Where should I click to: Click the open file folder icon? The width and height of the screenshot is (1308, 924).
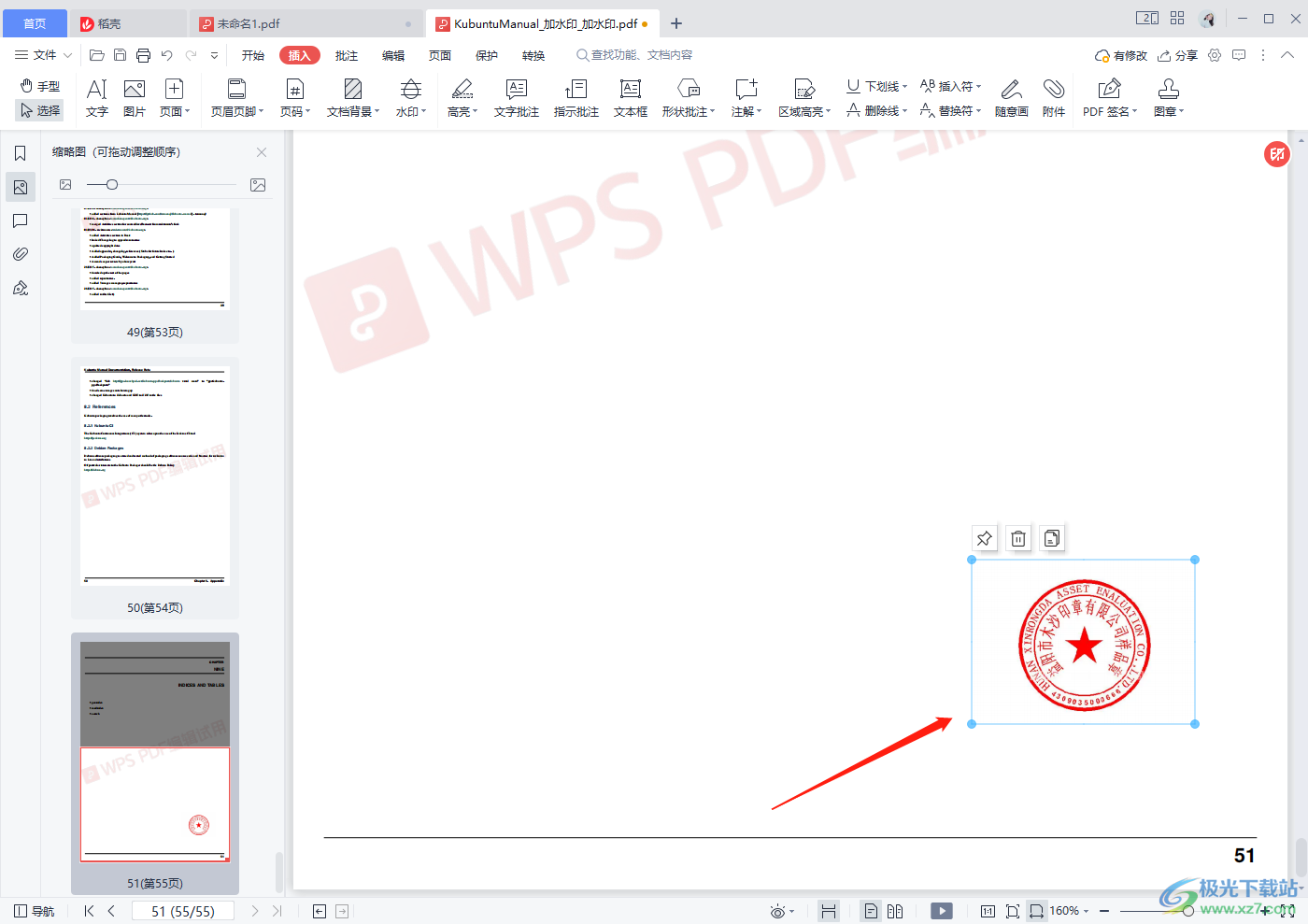tap(96, 55)
